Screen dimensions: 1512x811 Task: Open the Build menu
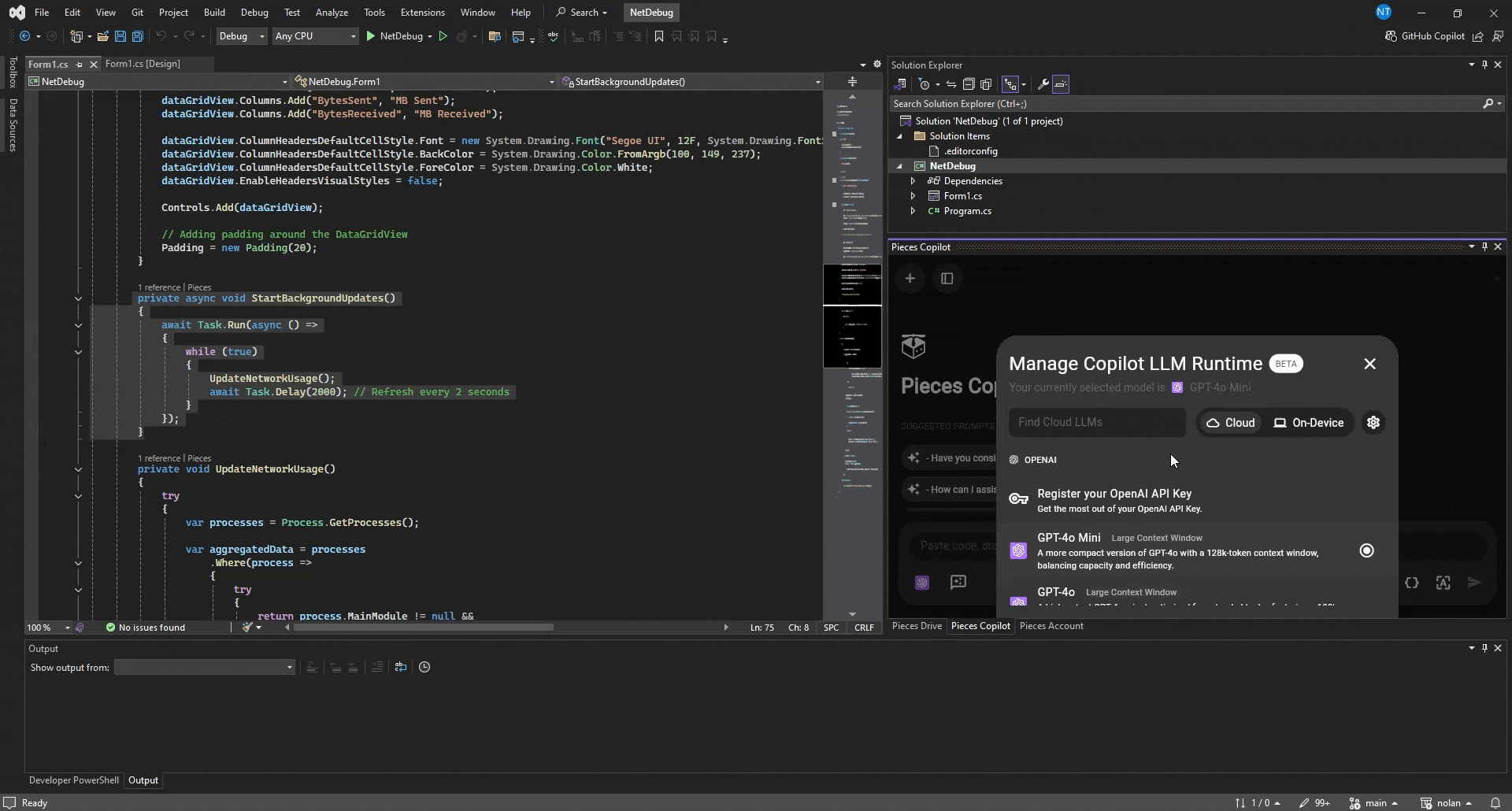[214, 13]
